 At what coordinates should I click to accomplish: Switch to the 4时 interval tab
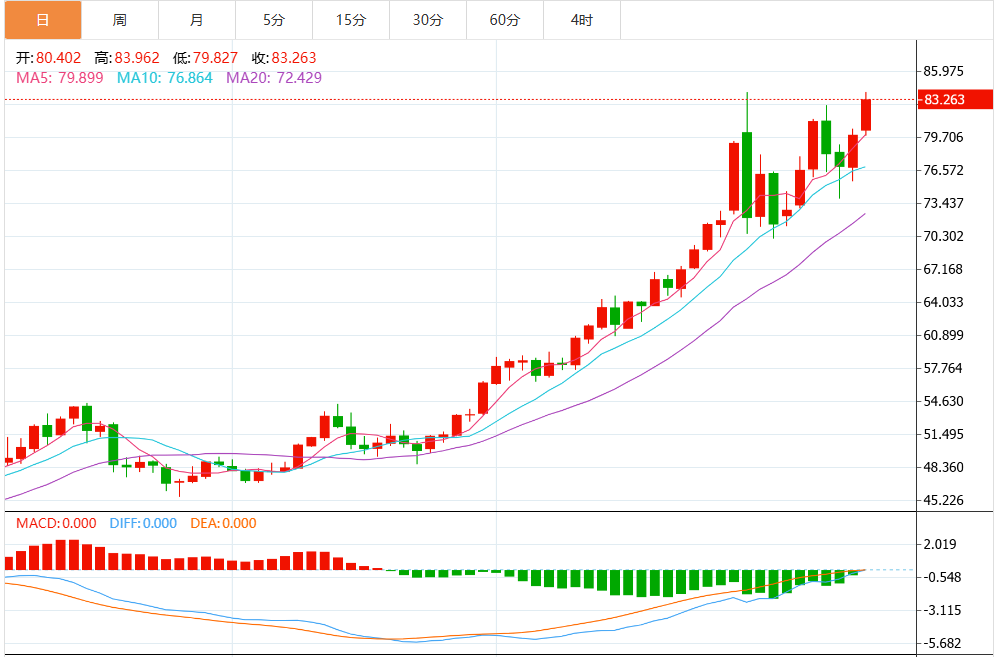click(x=582, y=20)
